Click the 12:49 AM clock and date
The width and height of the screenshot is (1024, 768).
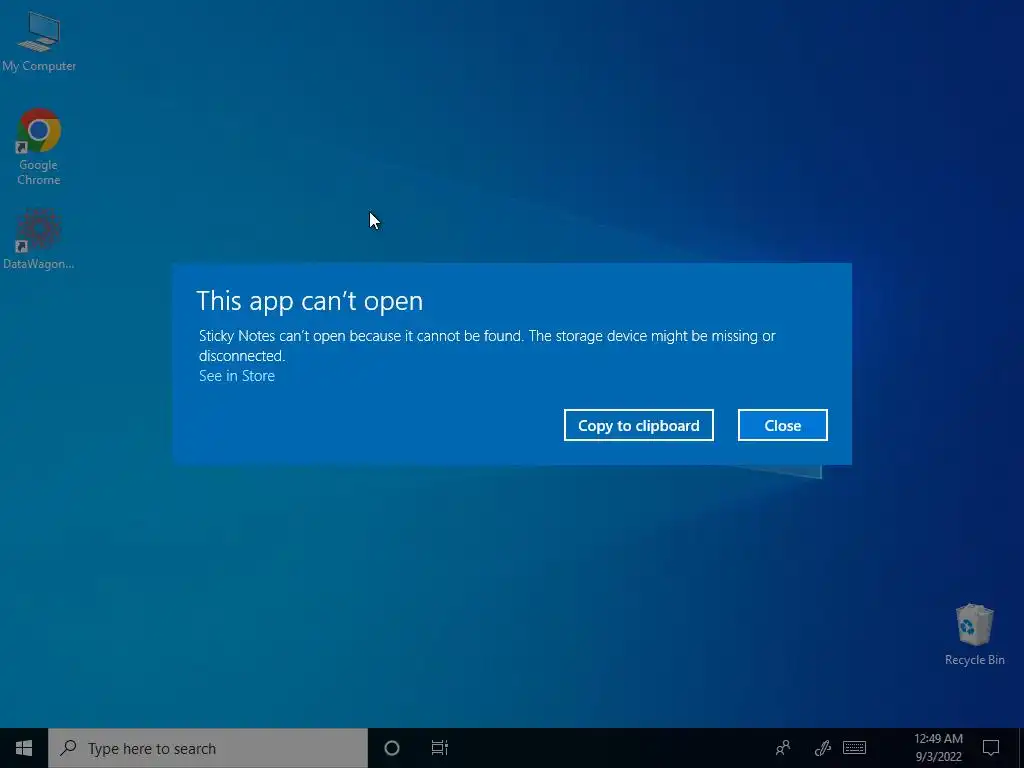[938, 748]
